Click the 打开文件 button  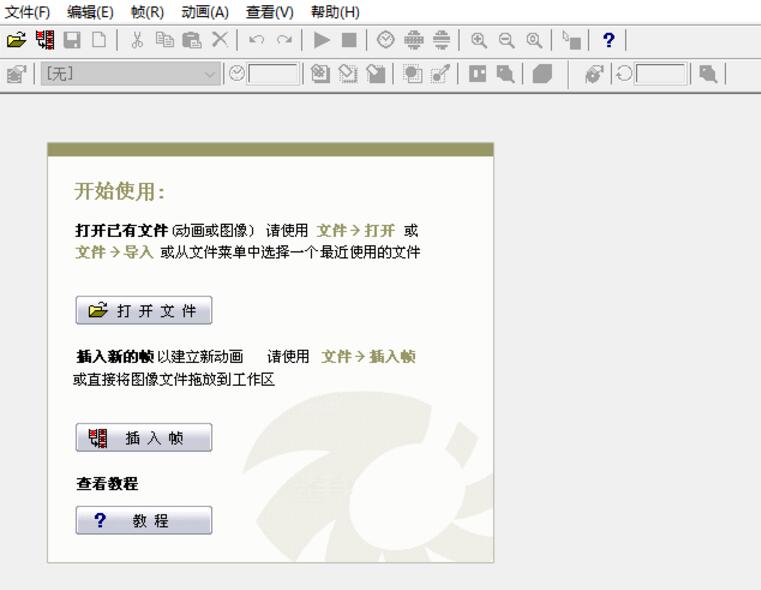(144, 310)
